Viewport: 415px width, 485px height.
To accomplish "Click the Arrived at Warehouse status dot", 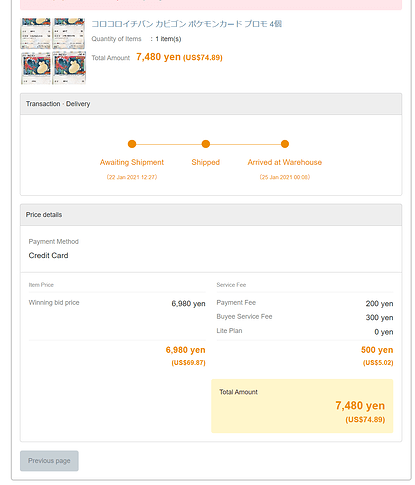I will click(285, 144).
